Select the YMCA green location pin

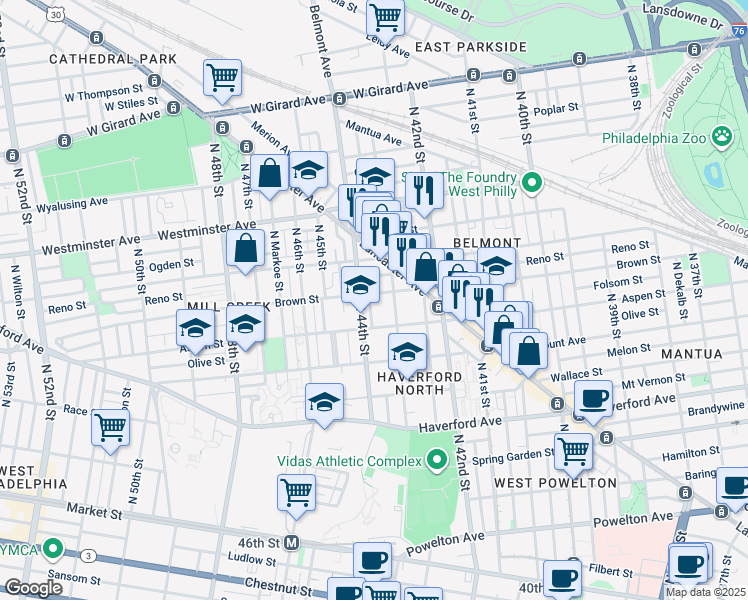click(x=52, y=549)
